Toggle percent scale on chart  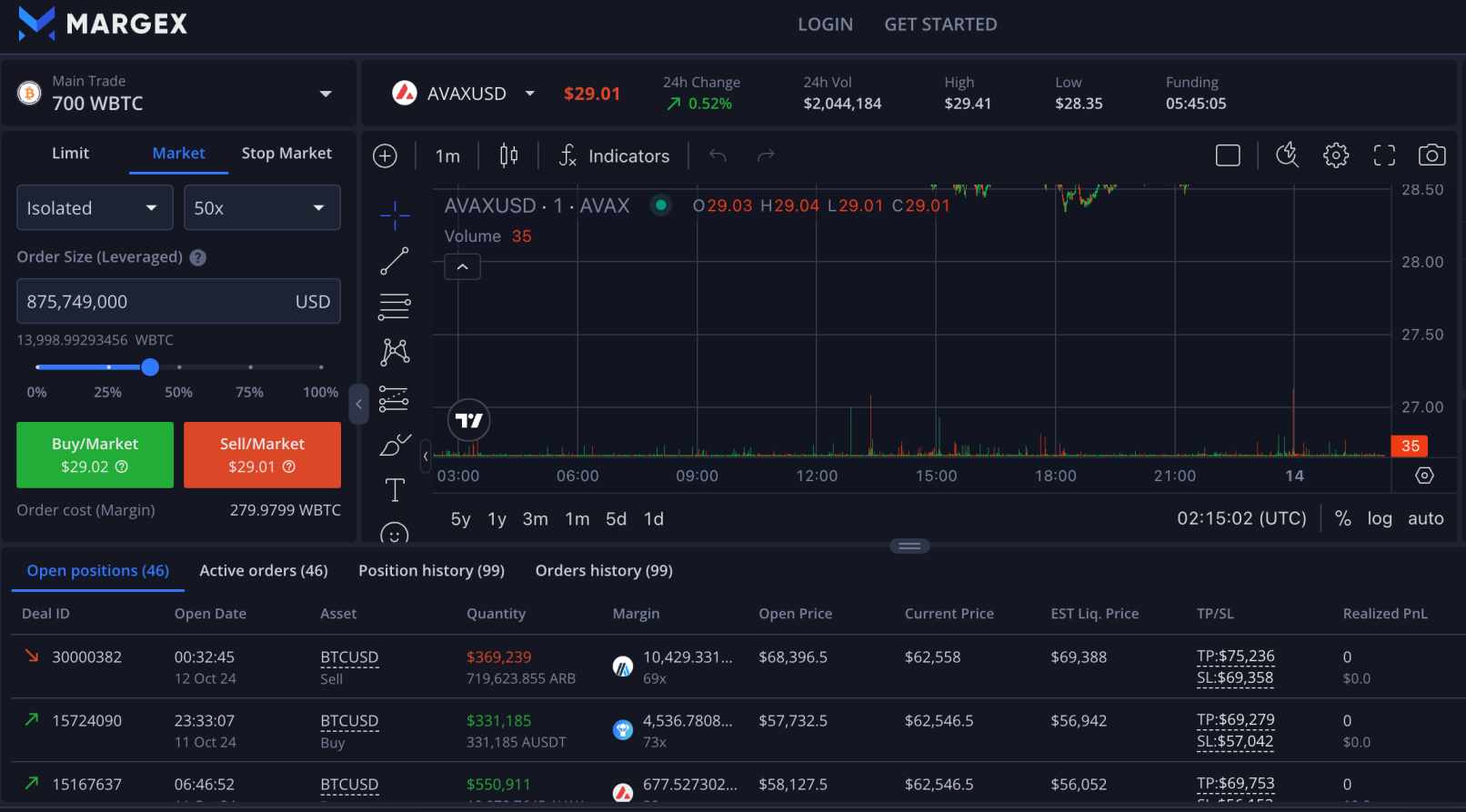[1342, 518]
